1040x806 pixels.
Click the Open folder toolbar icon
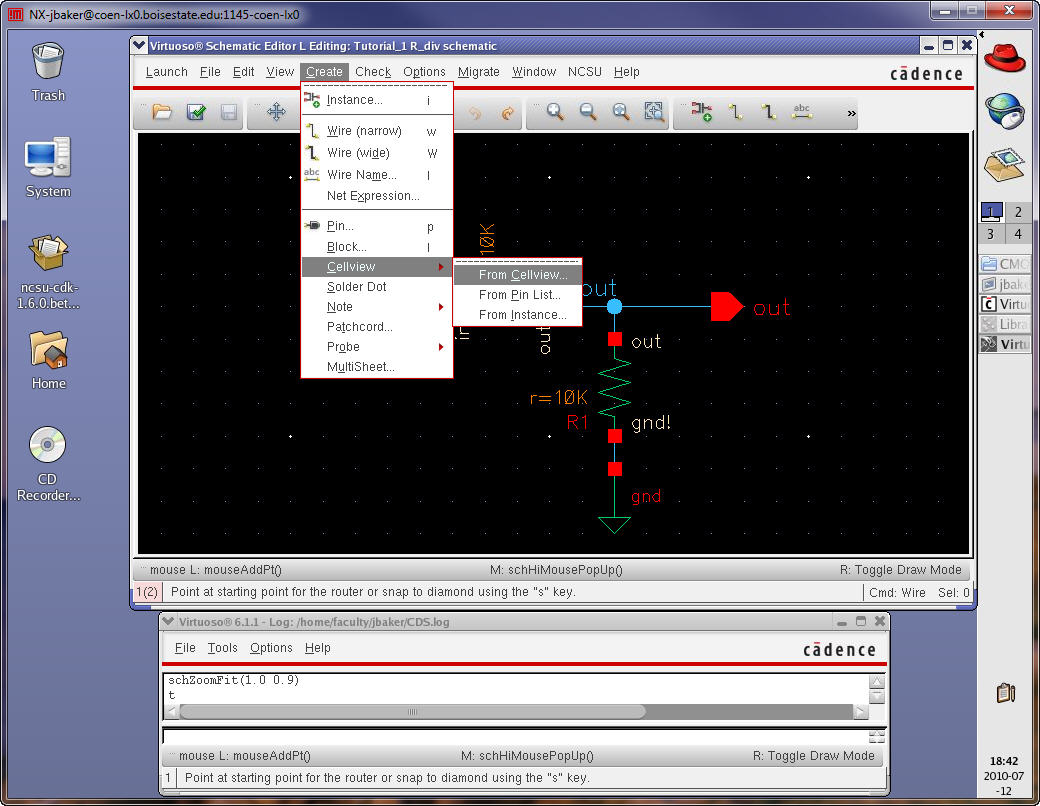point(162,113)
